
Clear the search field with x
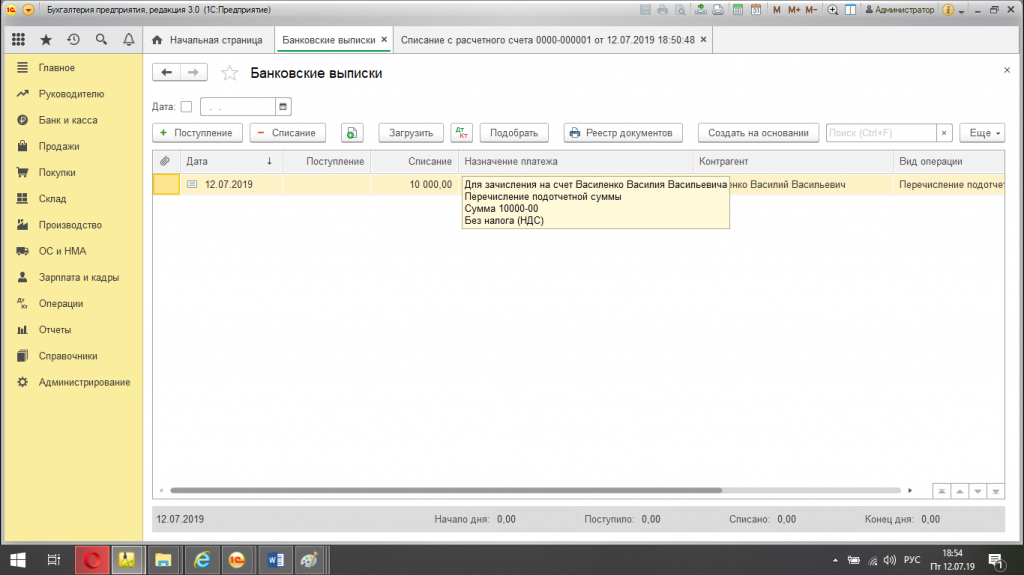point(944,133)
